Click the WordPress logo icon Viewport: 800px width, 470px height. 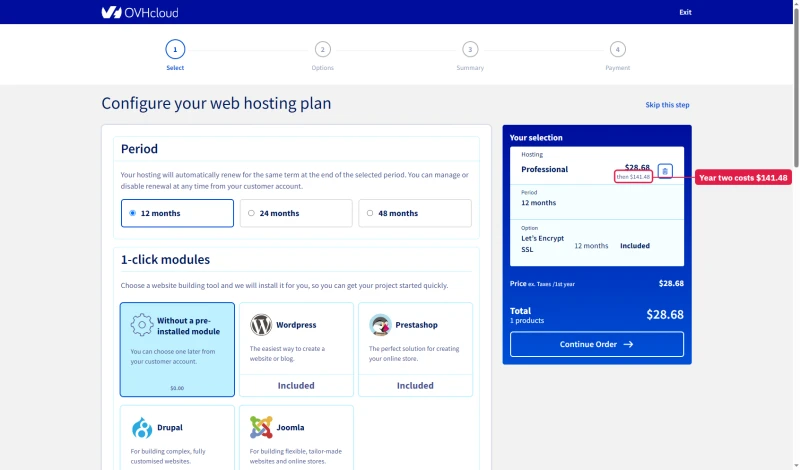coord(261,325)
